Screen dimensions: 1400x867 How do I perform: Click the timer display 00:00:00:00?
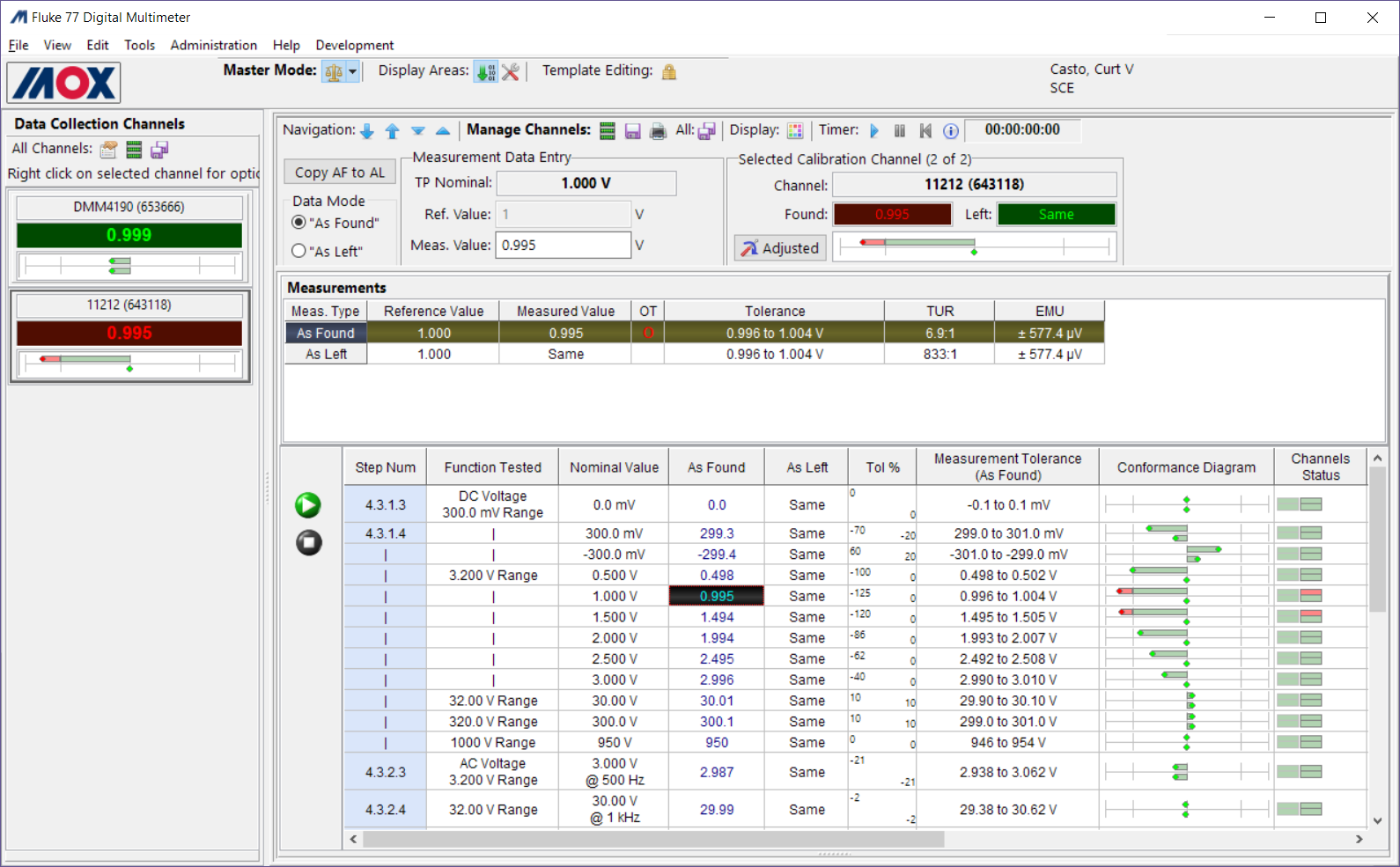click(x=1022, y=130)
